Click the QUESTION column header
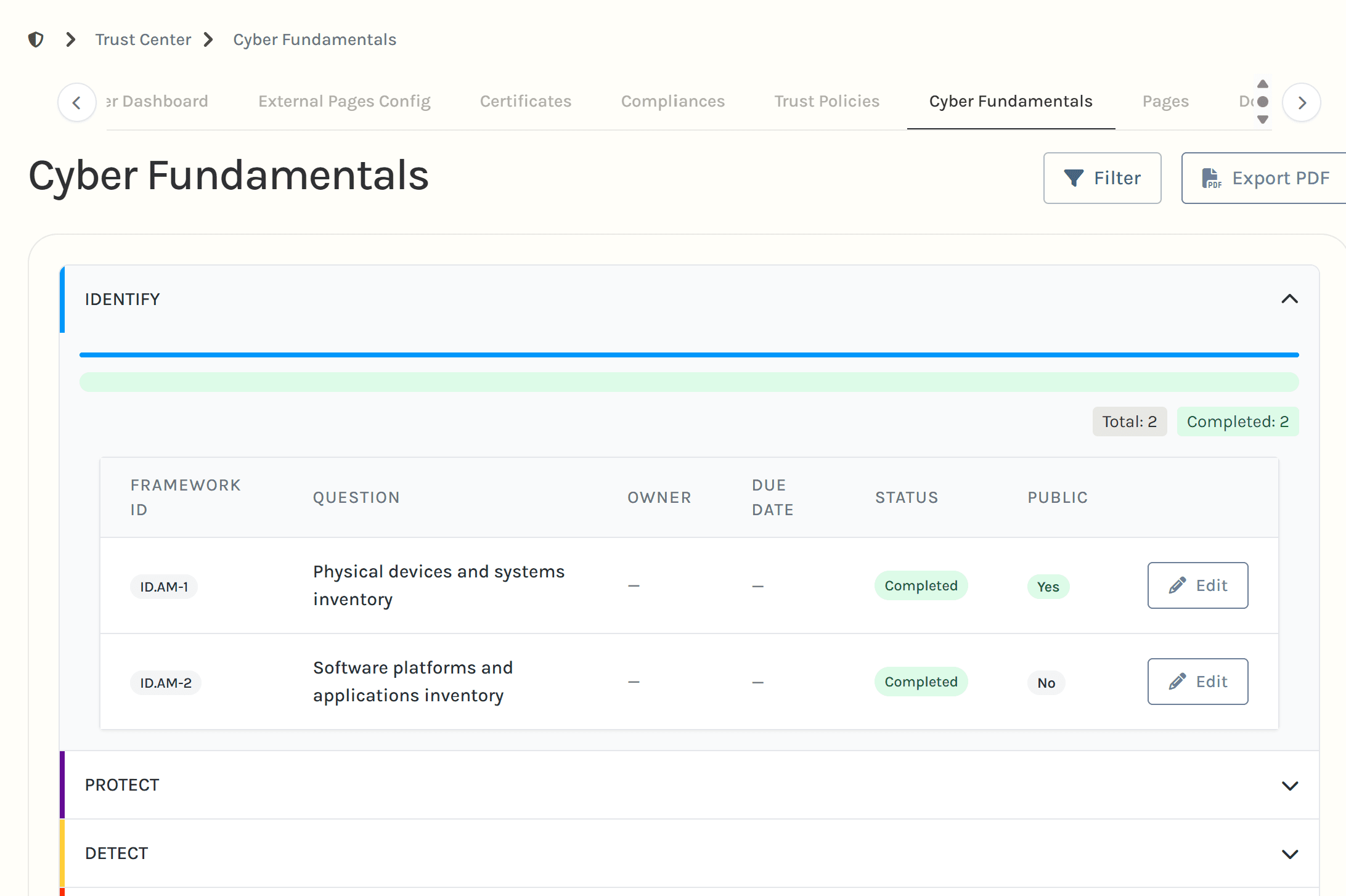1346x896 pixels. tap(356, 497)
